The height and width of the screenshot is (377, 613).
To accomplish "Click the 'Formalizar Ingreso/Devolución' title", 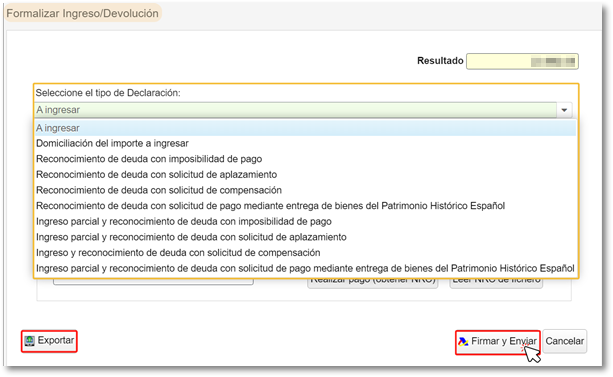I will click(x=82, y=13).
